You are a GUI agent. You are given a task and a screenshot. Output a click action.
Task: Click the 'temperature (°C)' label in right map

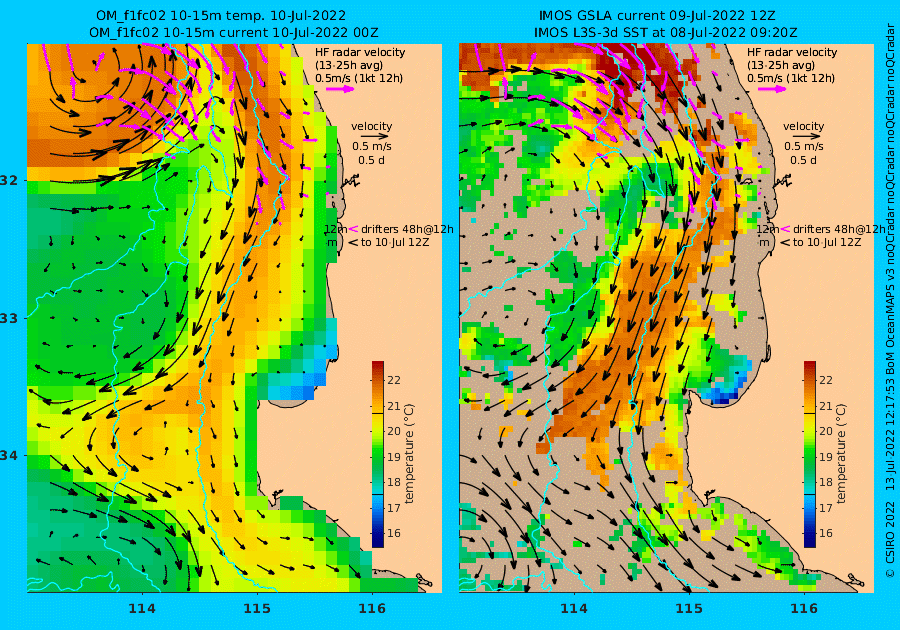841,454
